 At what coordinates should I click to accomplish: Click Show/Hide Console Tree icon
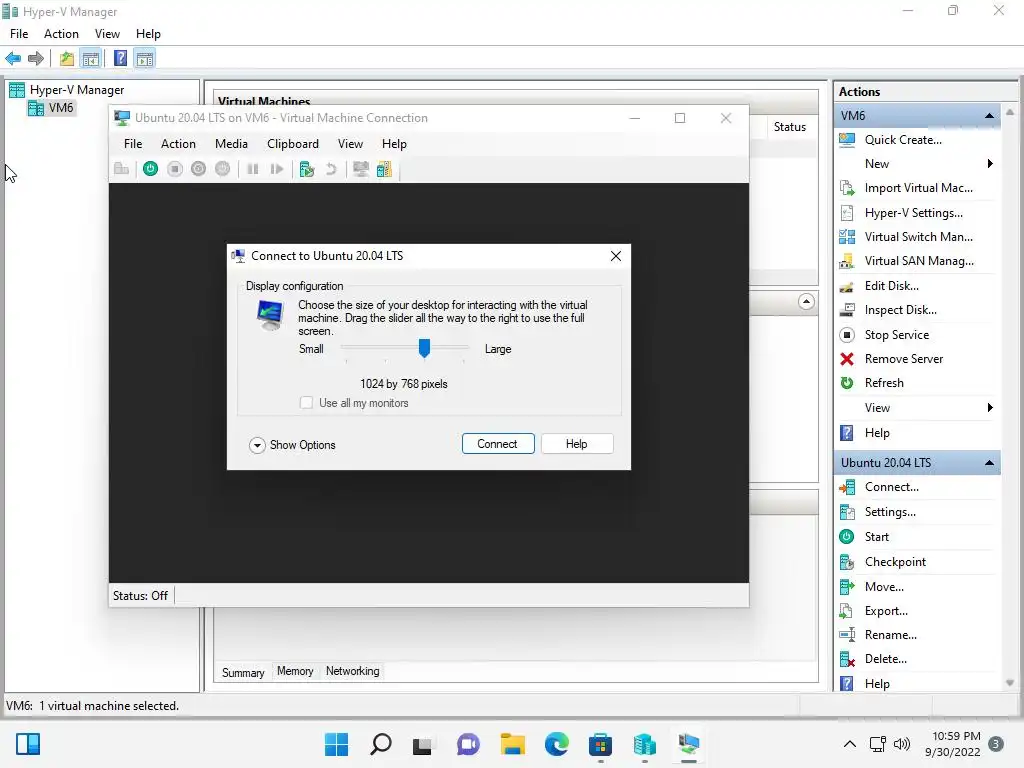tap(91, 59)
